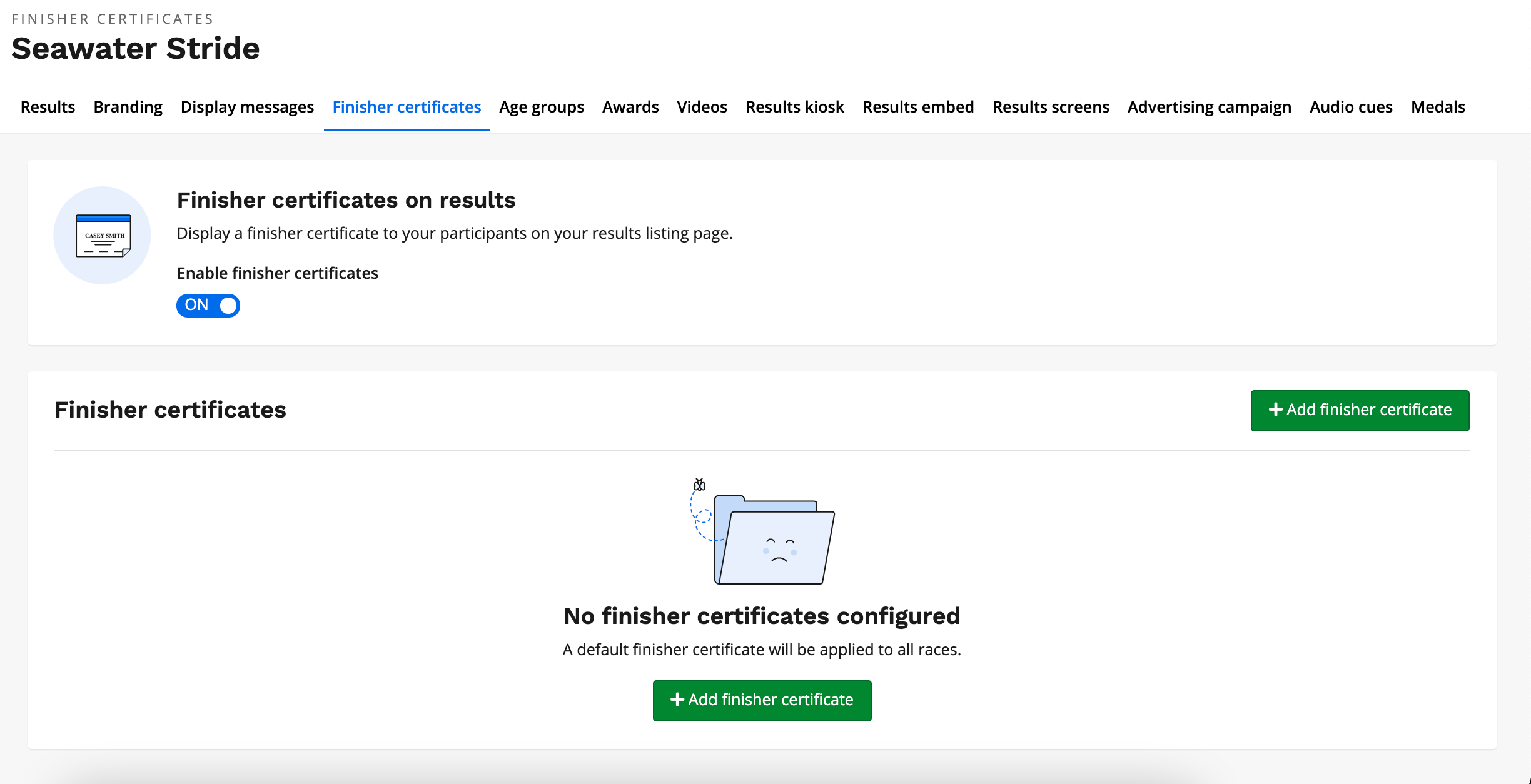
Task: Select the Finisher certificates tab
Action: [407, 107]
